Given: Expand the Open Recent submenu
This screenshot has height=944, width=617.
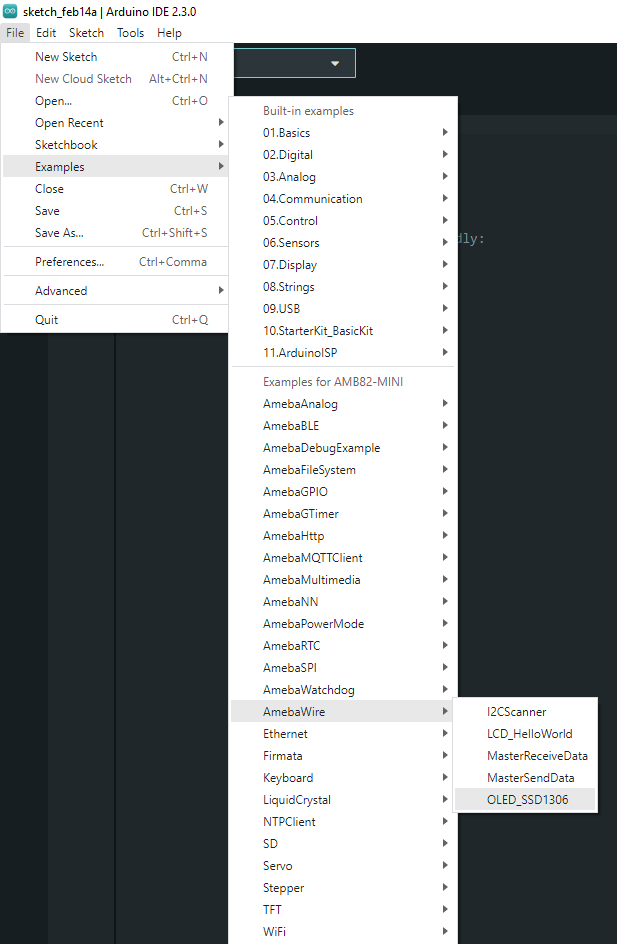Looking at the screenshot, I should pyautogui.click(x=69, y=123).
